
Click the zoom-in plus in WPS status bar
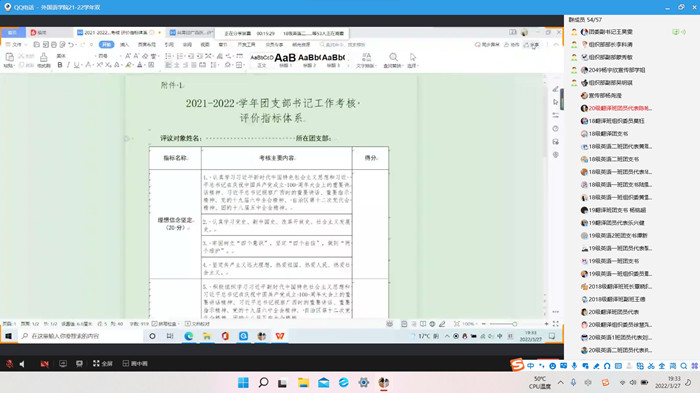pyautogui.click(x=546, y=324)
